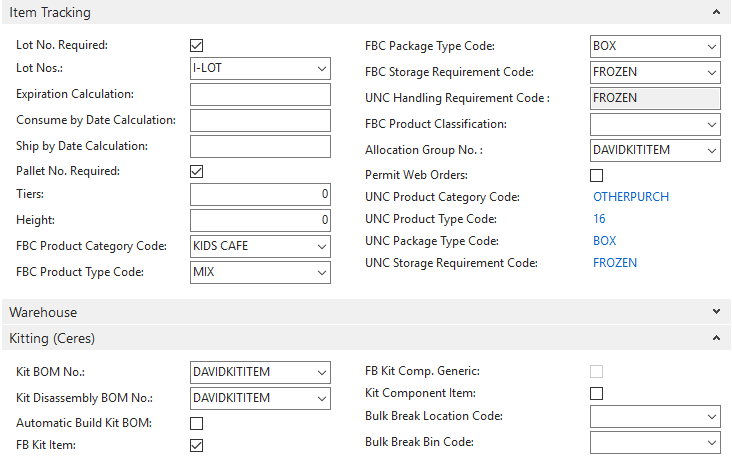Check Automatic Build Kit BOM
The image size is (732, 472).
point(197,423)
